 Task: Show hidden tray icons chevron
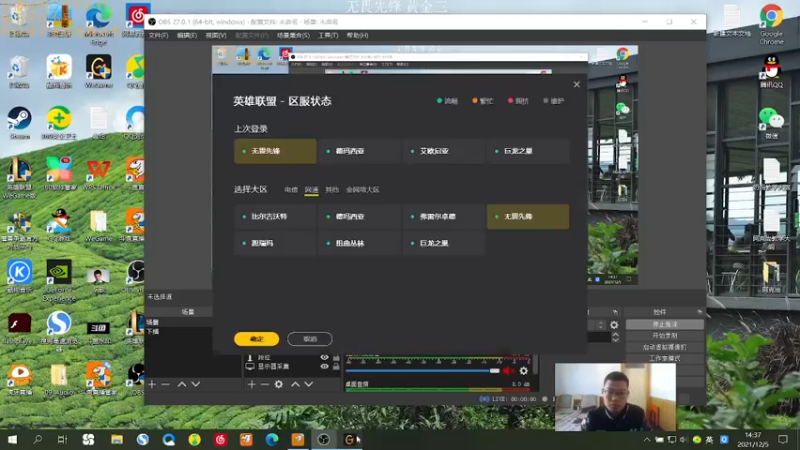tap(647, 439)
